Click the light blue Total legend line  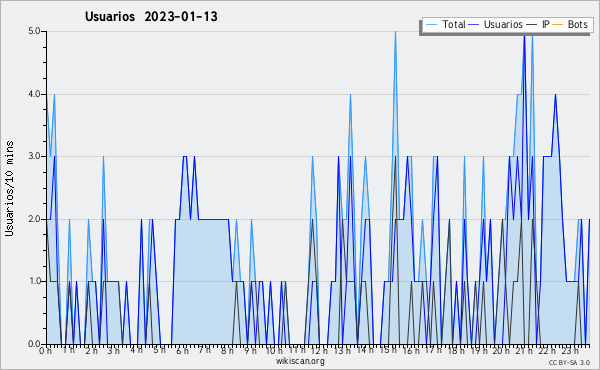431,25
